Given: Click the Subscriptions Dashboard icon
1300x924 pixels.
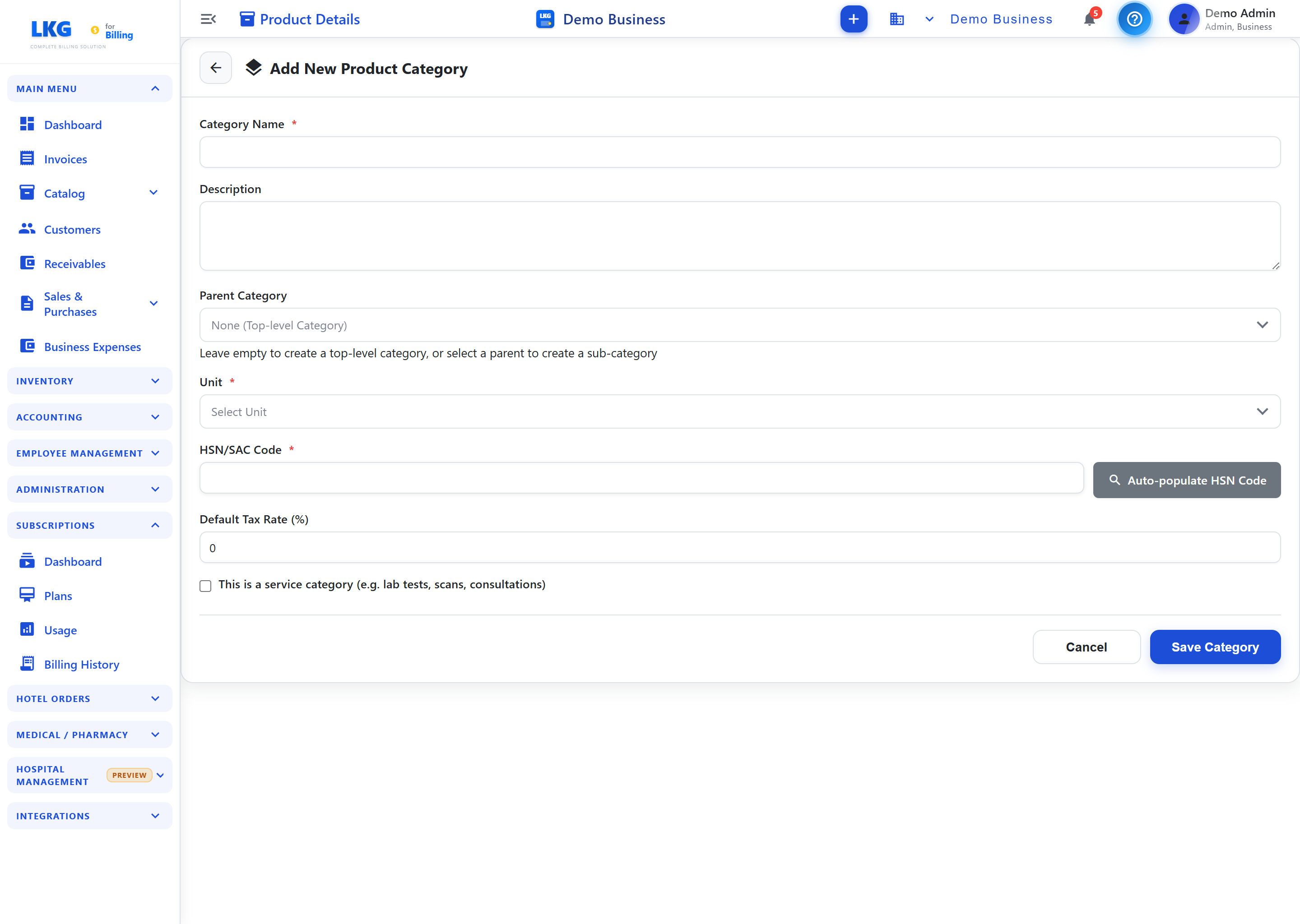Looking at the screenshot, I should (27, 561).
